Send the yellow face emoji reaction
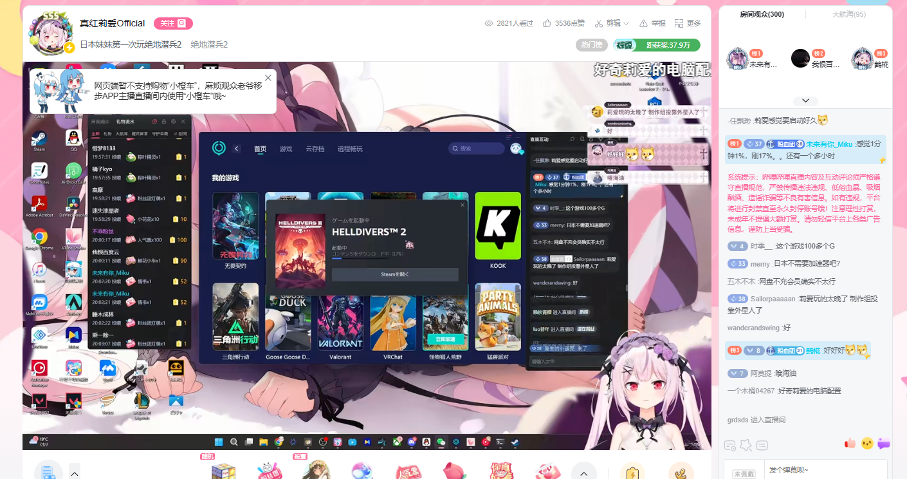This screenshot has width=908, height=480. click(867, 444)
